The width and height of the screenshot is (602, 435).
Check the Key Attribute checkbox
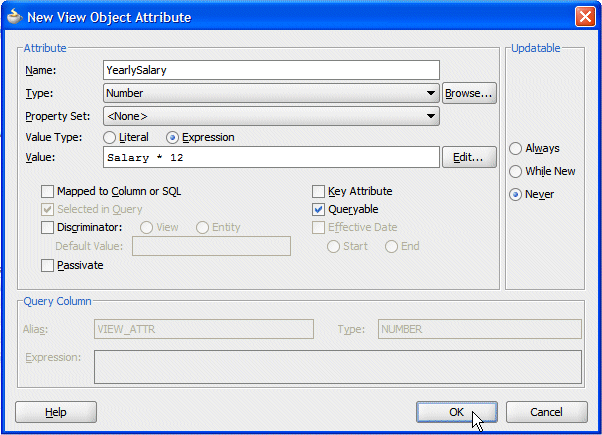(x=318, y=191)
